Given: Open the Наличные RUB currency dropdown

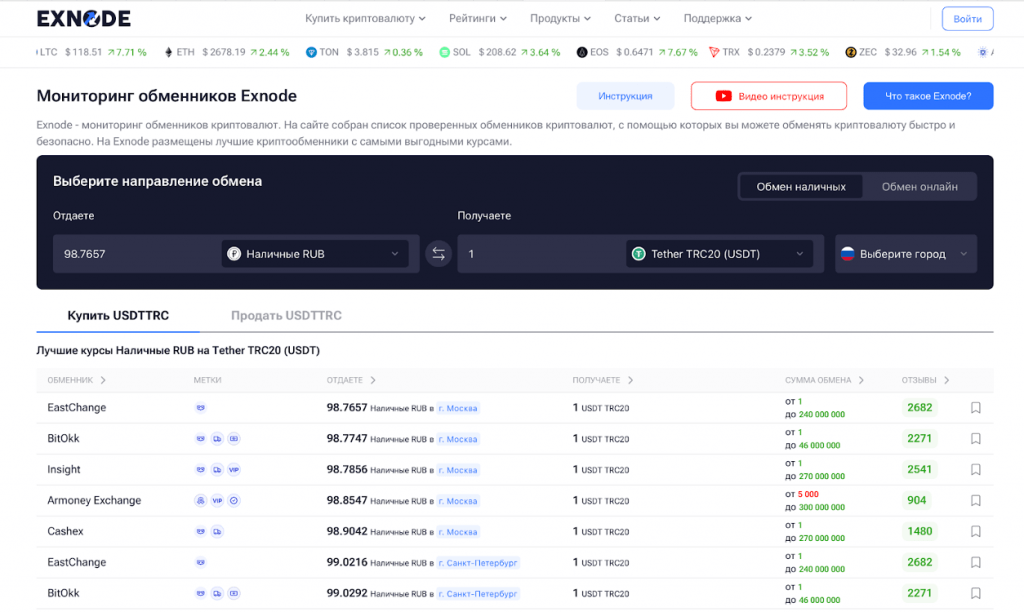Looking at the screenshot, I should pyautogui.click(x=315, y=254).
